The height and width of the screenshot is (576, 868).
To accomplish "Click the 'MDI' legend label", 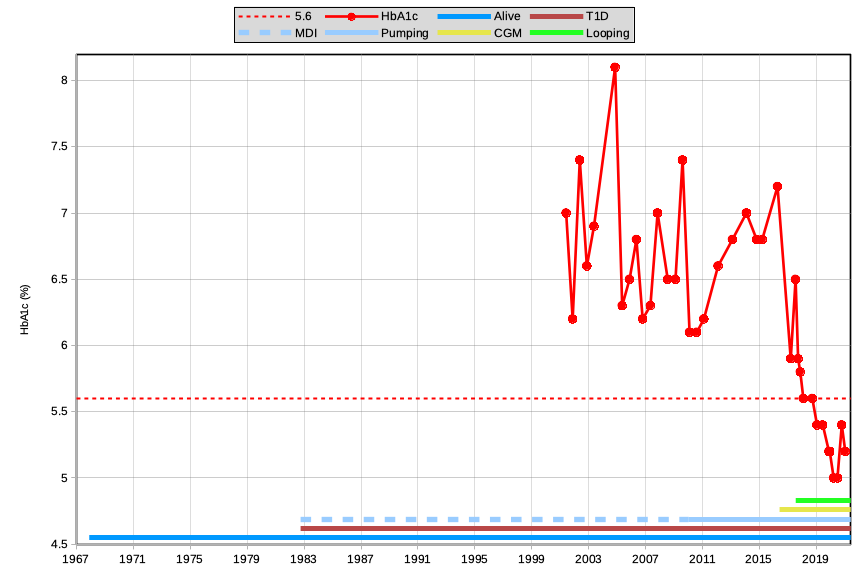I will 306,33.
